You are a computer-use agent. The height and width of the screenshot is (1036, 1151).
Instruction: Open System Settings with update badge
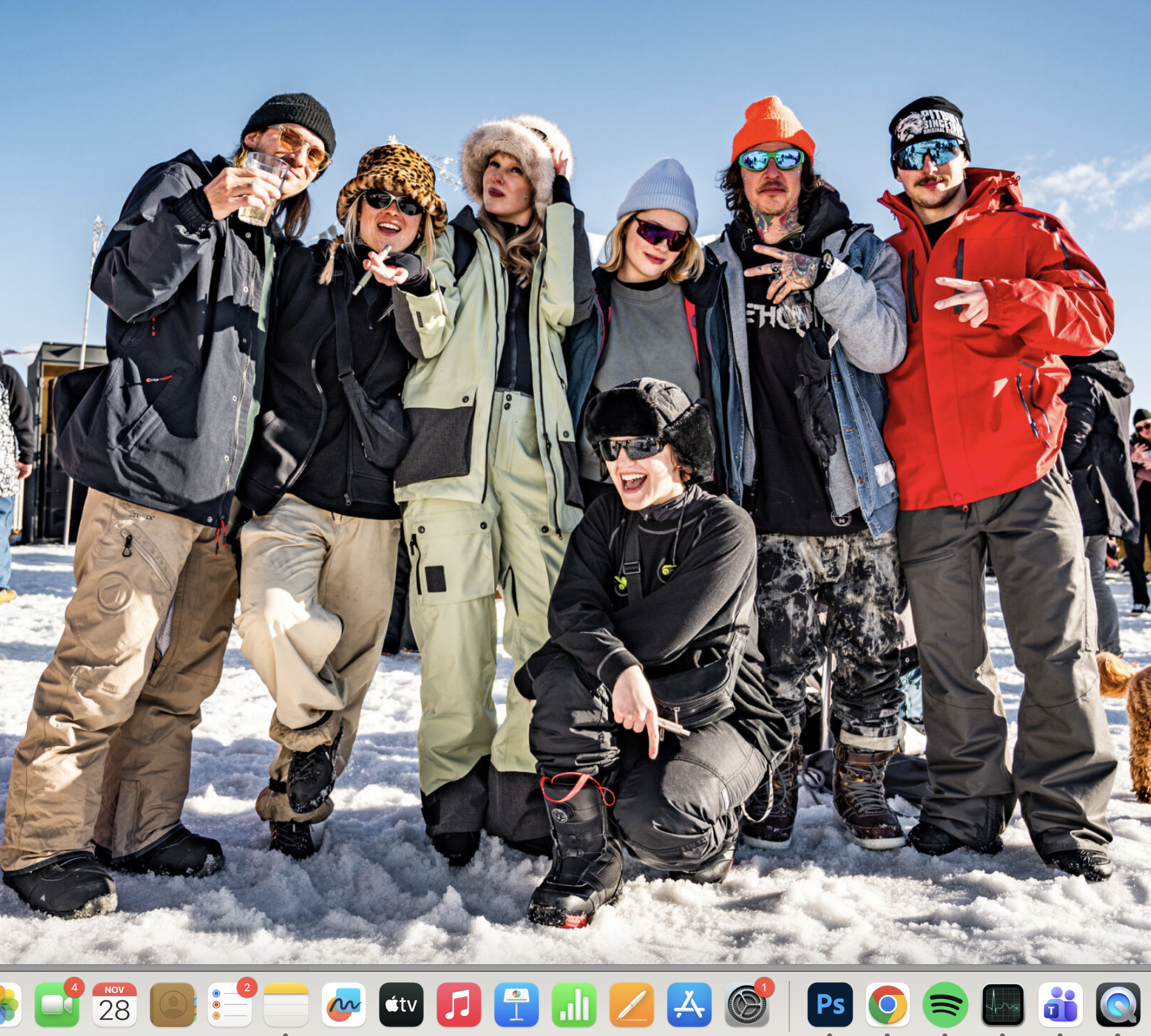(746, 1005)
